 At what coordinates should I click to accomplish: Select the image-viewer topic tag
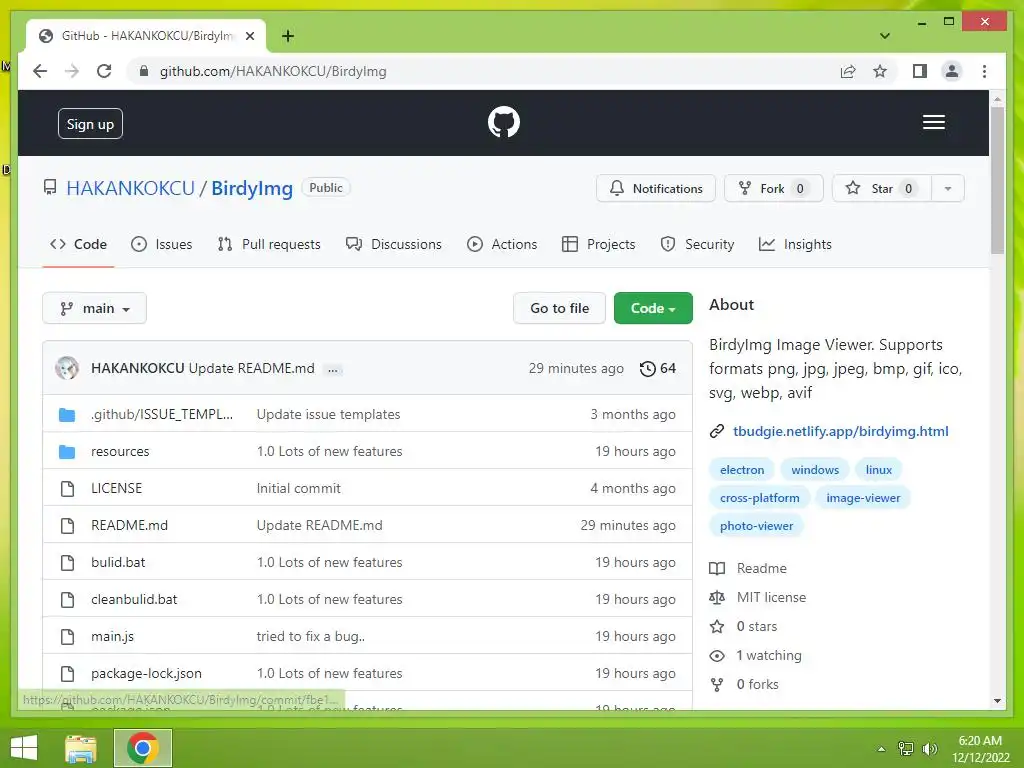pos(863,498)
